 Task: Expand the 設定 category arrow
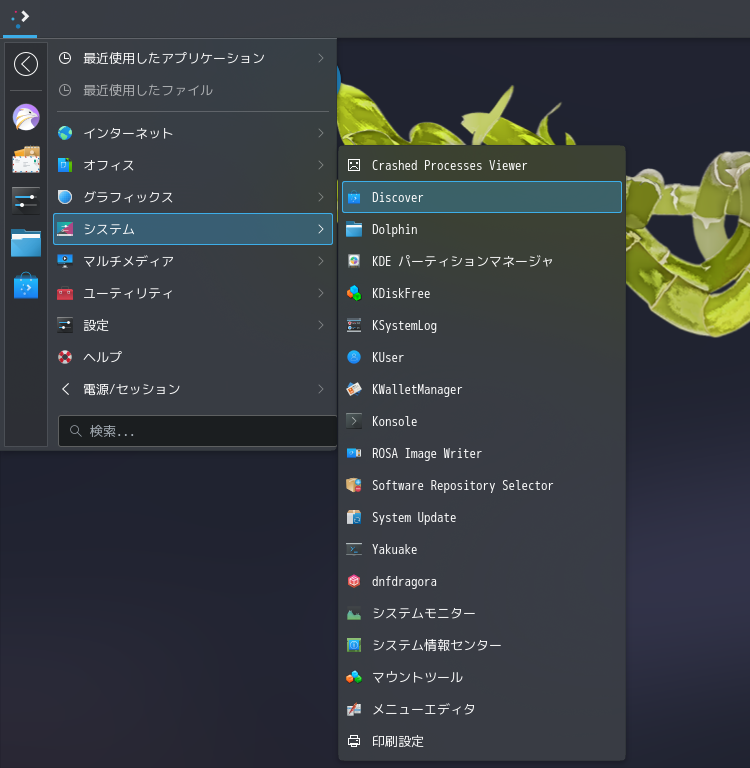click(x=321, y=325)
